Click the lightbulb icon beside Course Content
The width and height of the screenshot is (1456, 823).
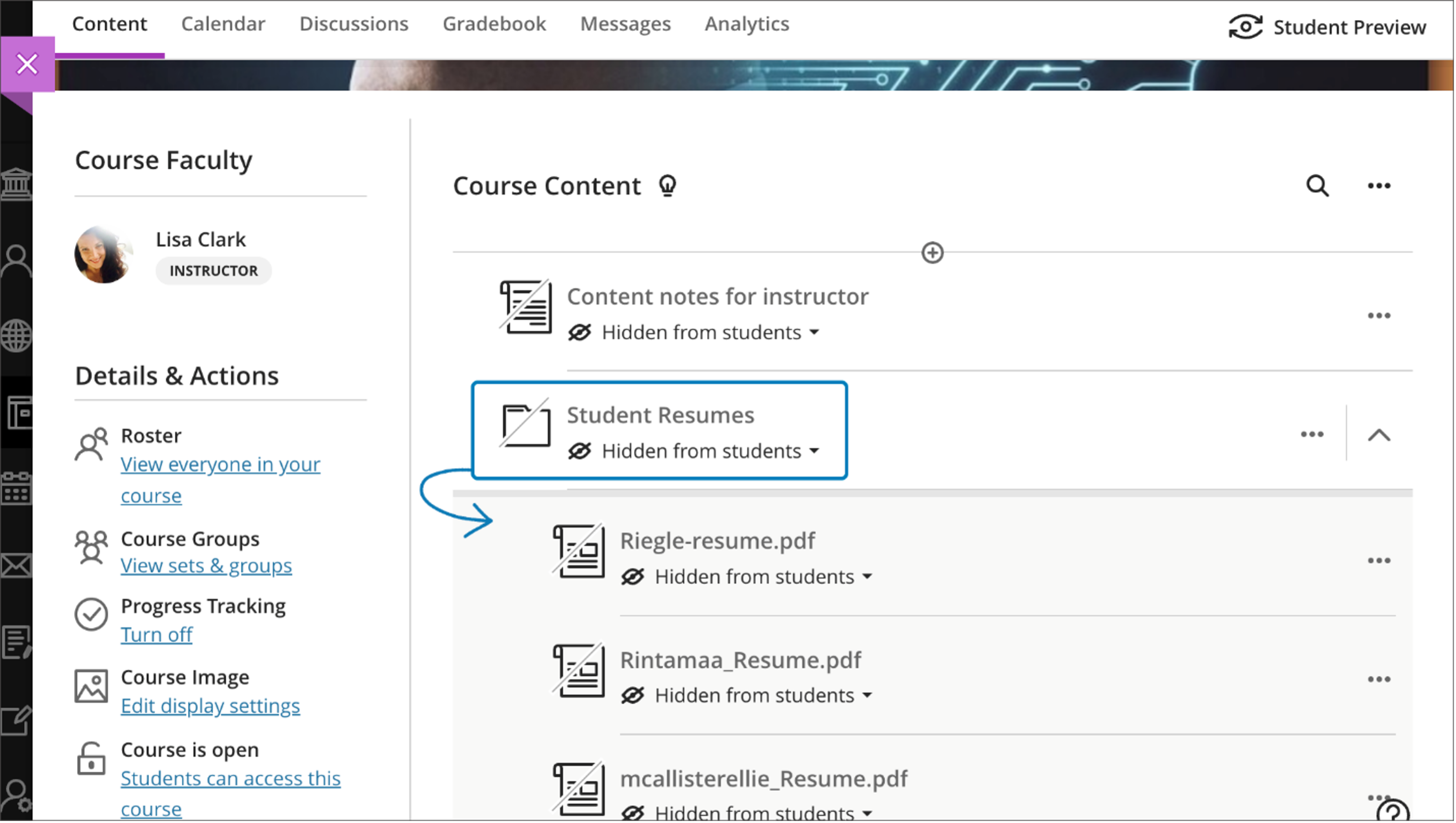point(667,185)
